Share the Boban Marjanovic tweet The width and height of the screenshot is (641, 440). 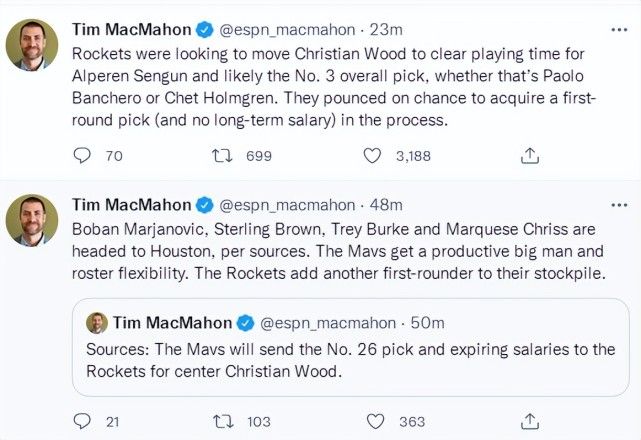531,421
